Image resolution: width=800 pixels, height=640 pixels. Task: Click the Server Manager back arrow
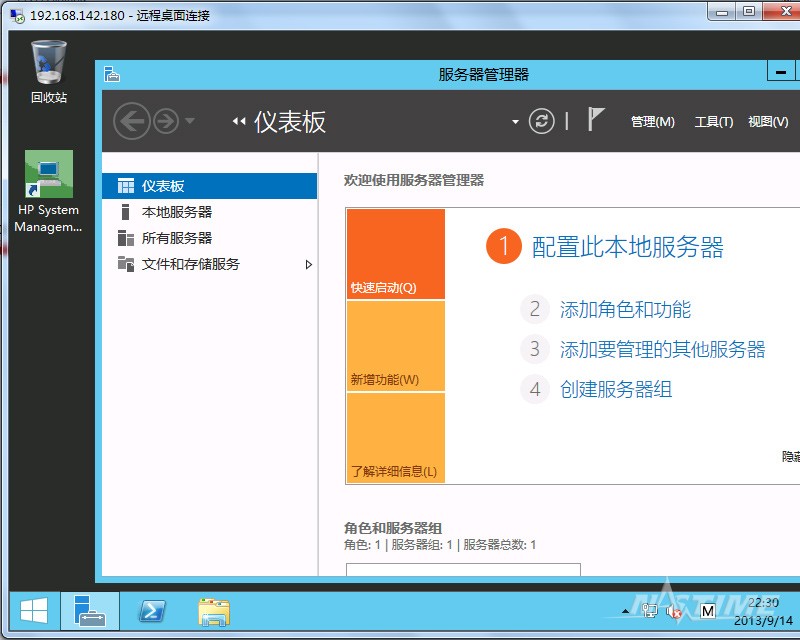tap(132, 121)
